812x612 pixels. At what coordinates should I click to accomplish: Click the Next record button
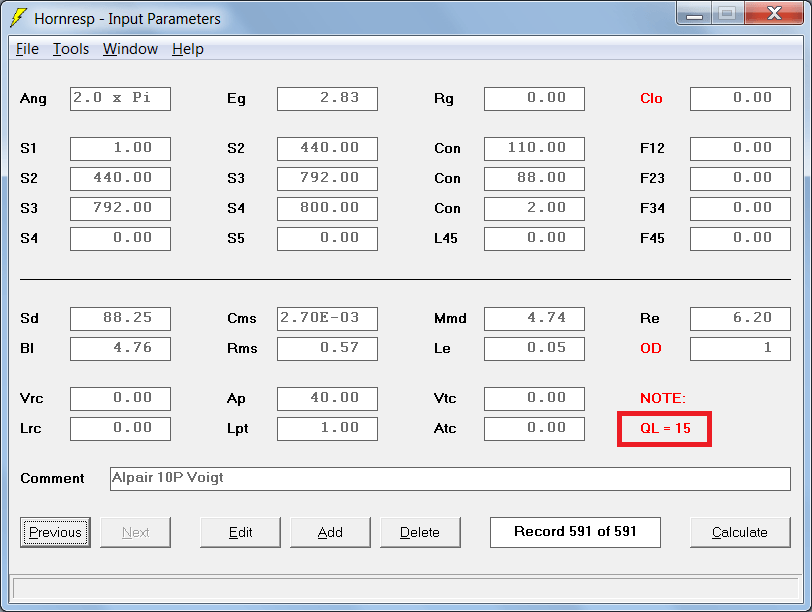(135, 532)
